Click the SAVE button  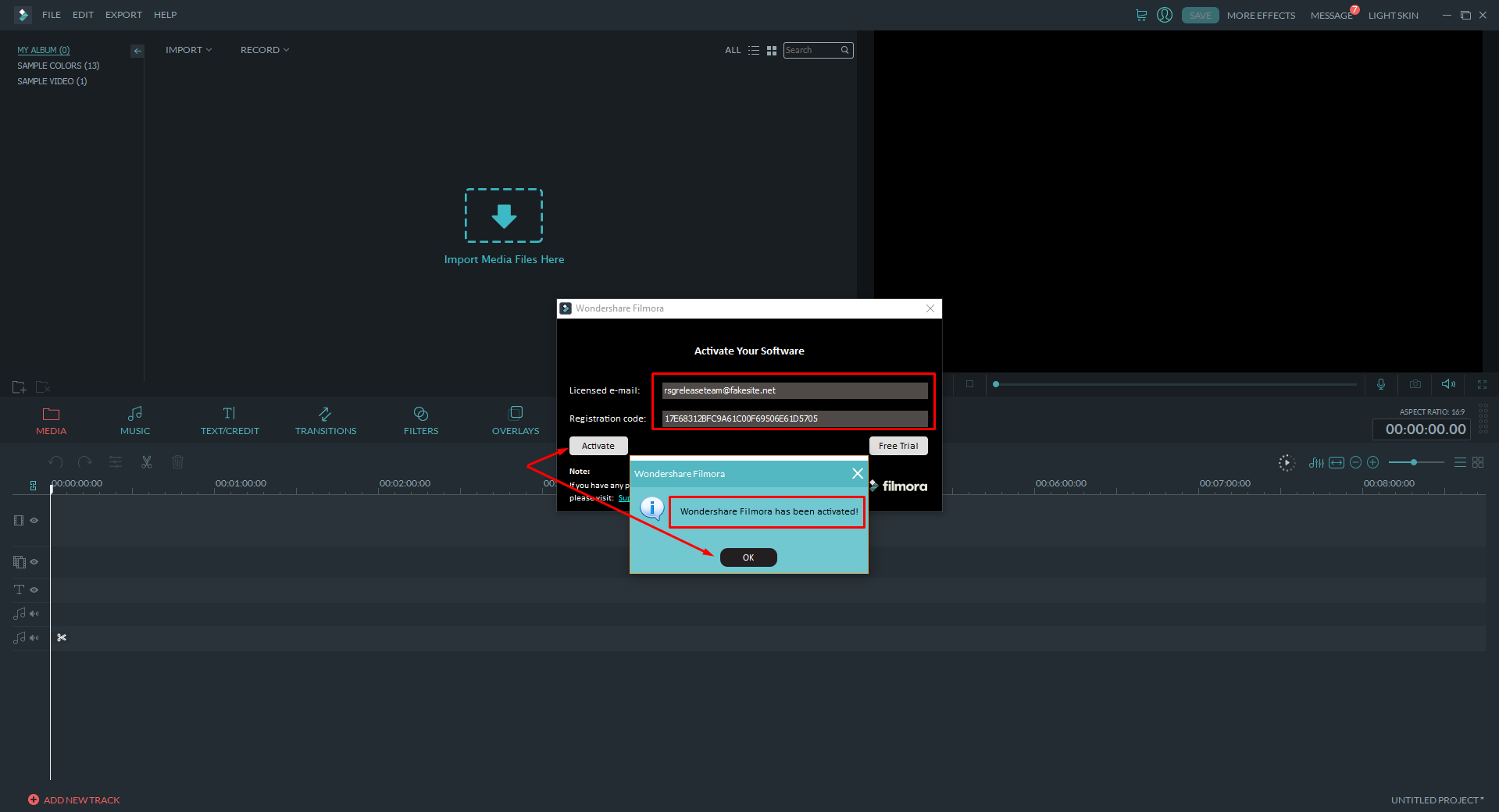1201,15
